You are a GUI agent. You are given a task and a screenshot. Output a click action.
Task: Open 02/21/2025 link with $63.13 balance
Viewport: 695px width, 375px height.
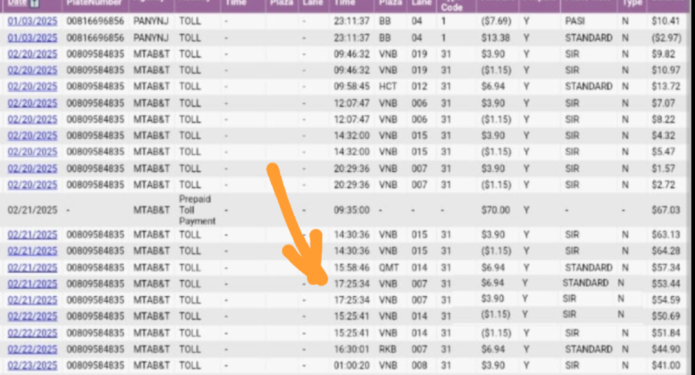pyautogui.click(x=32, y=234)
